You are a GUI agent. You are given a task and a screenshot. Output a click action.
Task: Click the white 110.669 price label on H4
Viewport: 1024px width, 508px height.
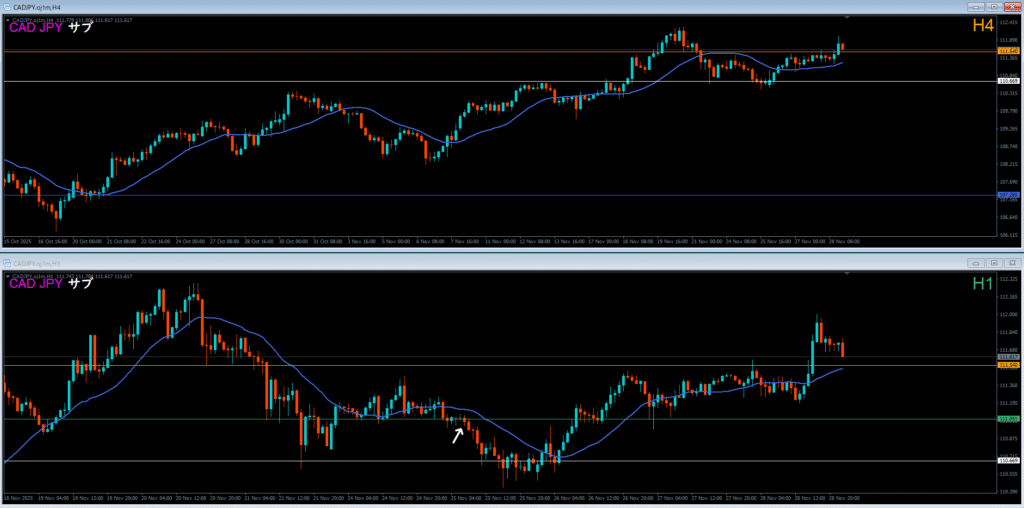coord(1008,81)
